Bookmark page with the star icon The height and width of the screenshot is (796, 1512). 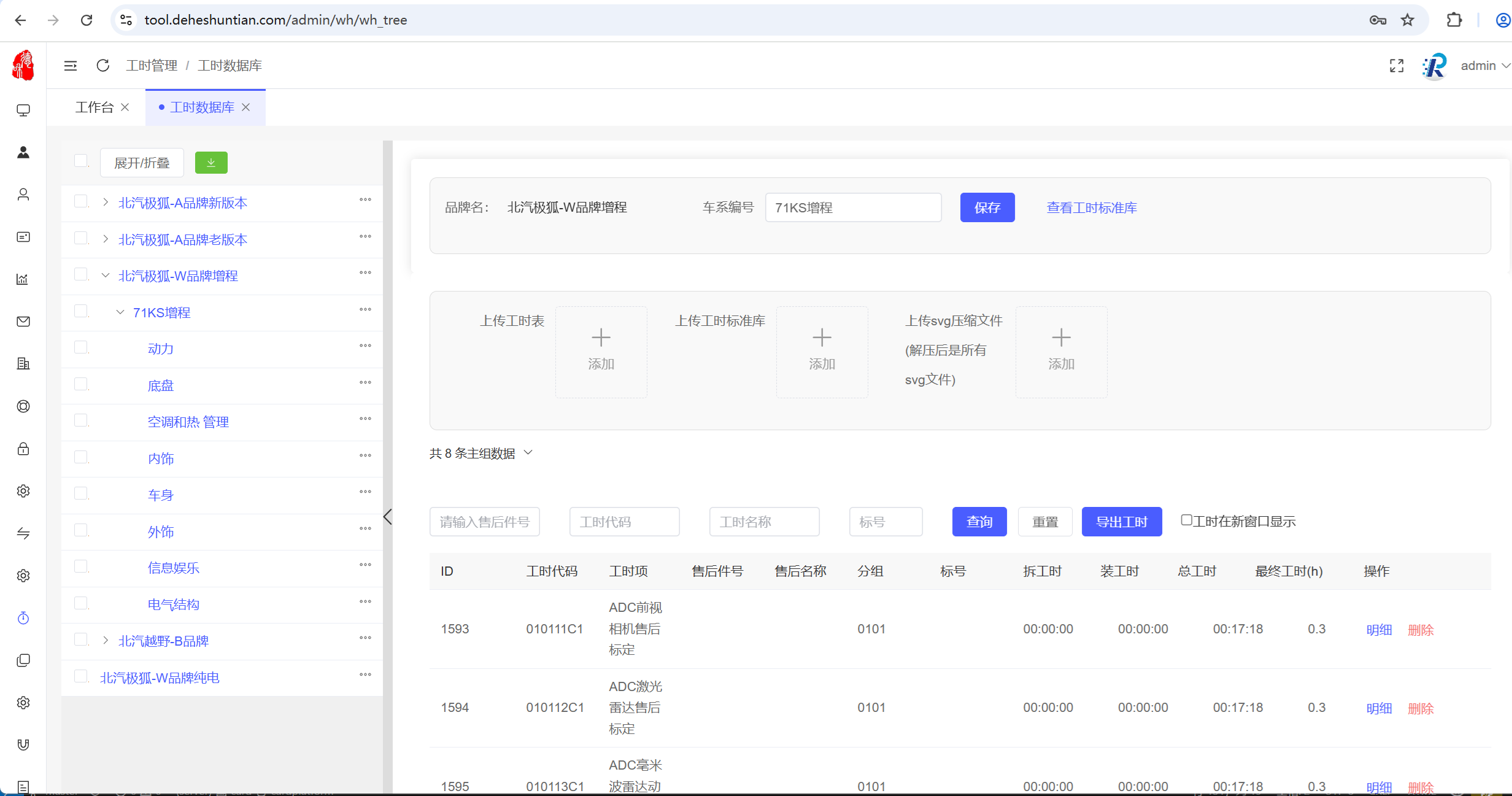pos(1407,20)
